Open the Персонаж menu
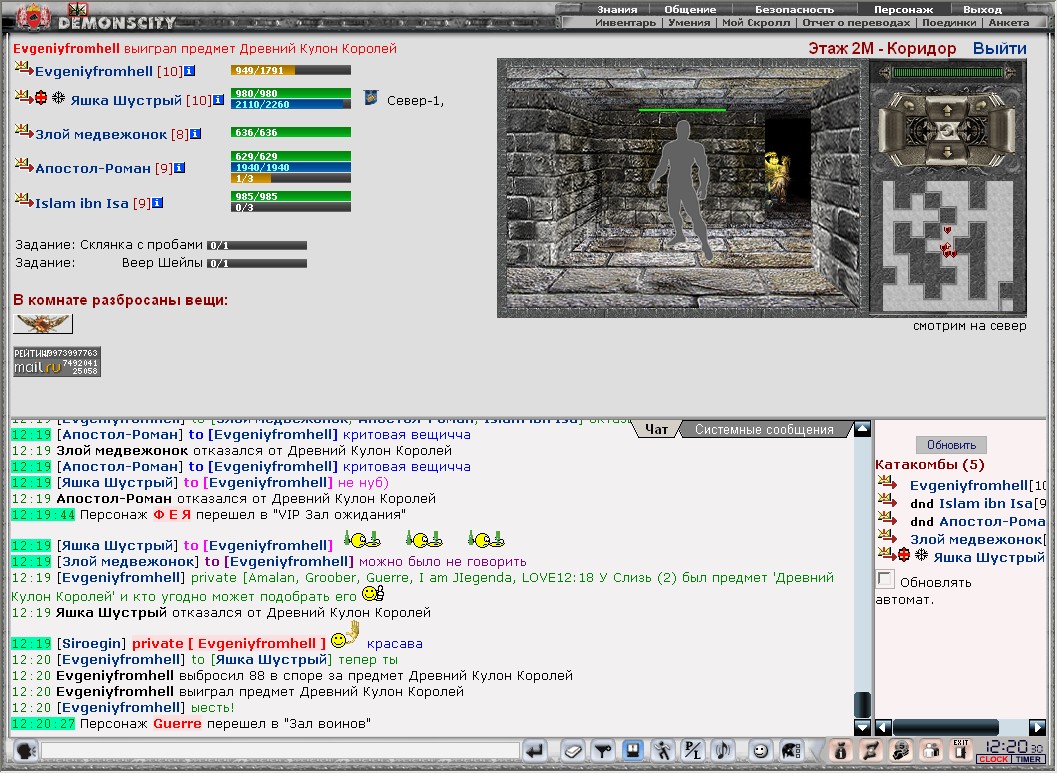Viewport: 1057px width, 773px height. click(x=903, y=9)
